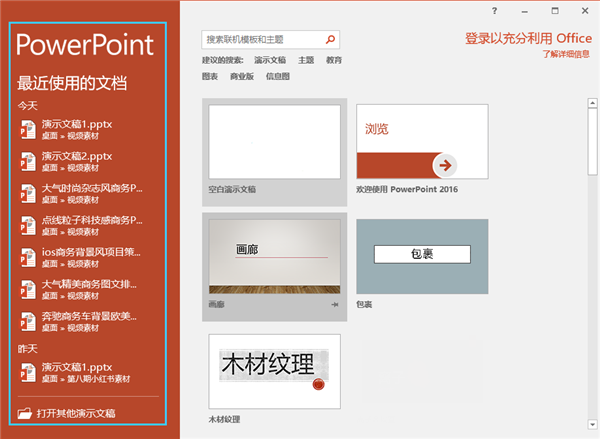Minimize the PowerPoint window
This screenshot has height=439, width=600.
pyautogui.click(x=525, y=11)
